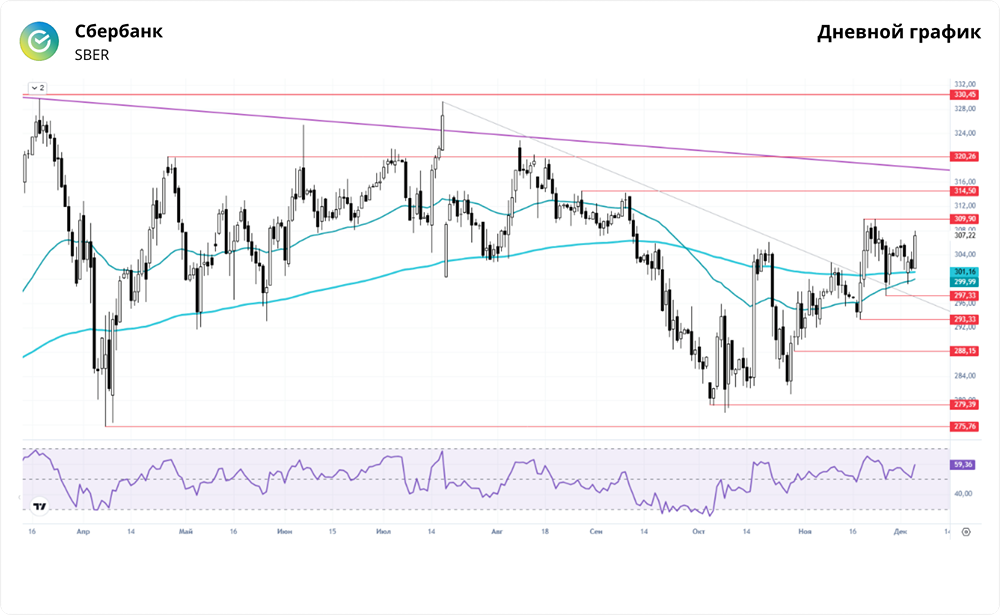Screen dimensions: 1000x615
Task: Click the Sberbank green logo icon
Action: [41, 41]
